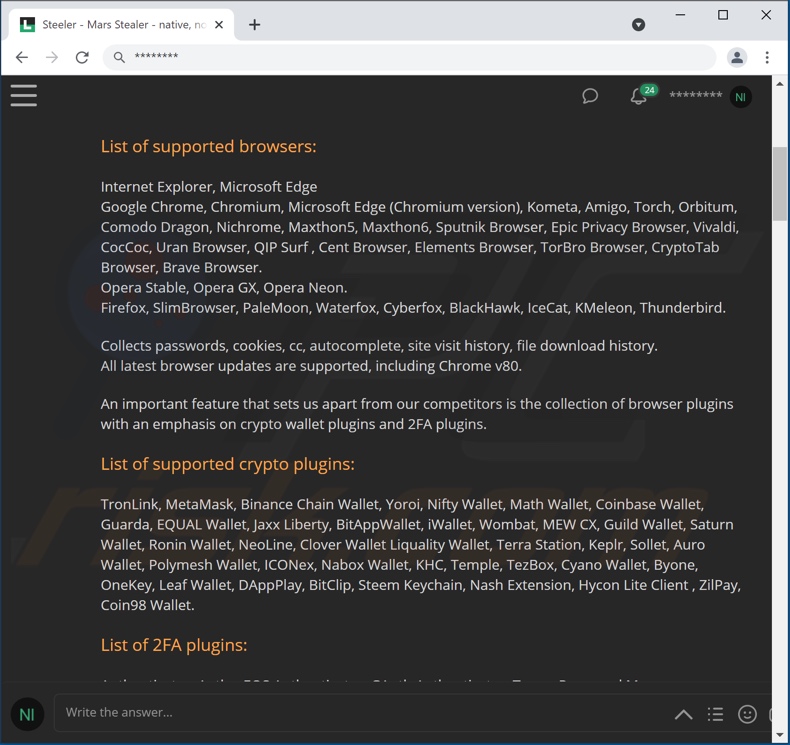
Task: Open a new browser tab with plus
Action: tap(254, 25)
